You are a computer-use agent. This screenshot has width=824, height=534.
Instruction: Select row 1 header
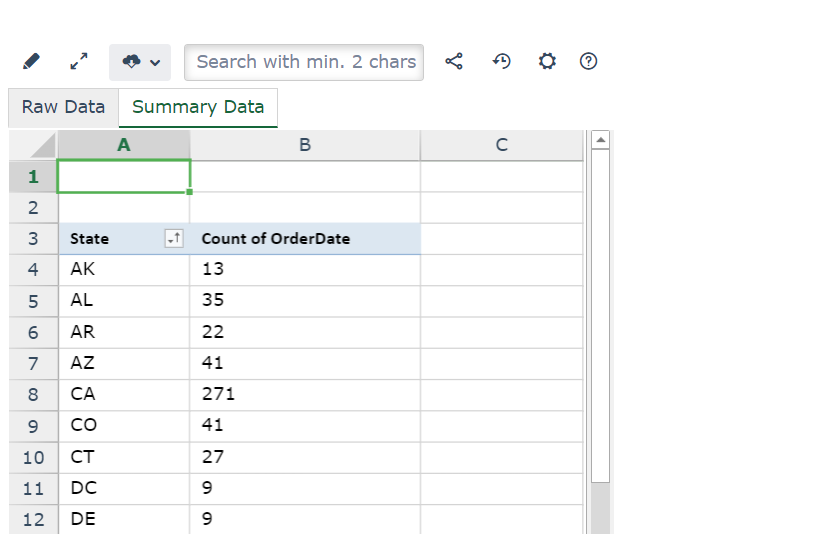34,177
